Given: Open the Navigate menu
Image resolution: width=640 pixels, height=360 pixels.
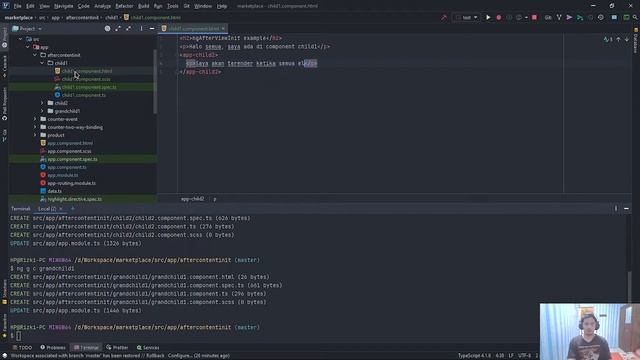Looking at the screenshot, I should tap(64, 6).
